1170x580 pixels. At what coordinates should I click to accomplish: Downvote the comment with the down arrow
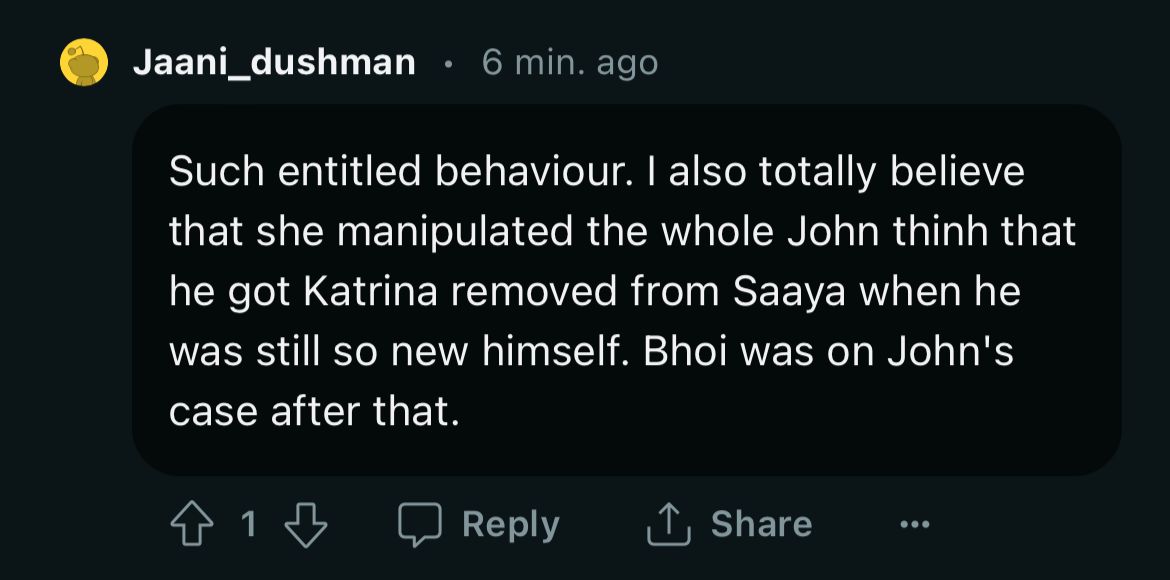click(306, 525)
